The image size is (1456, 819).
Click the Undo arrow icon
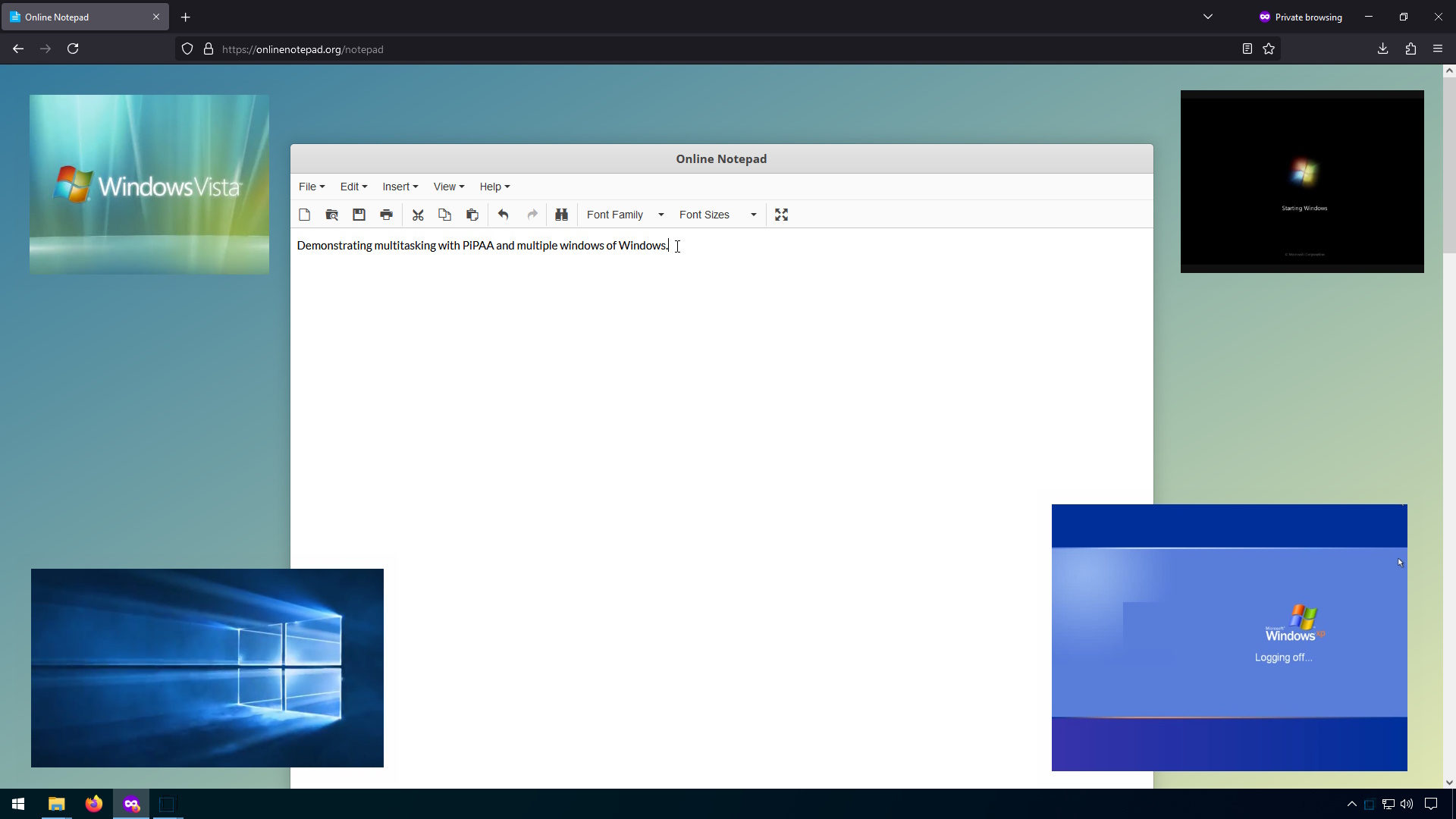(504, 215)
